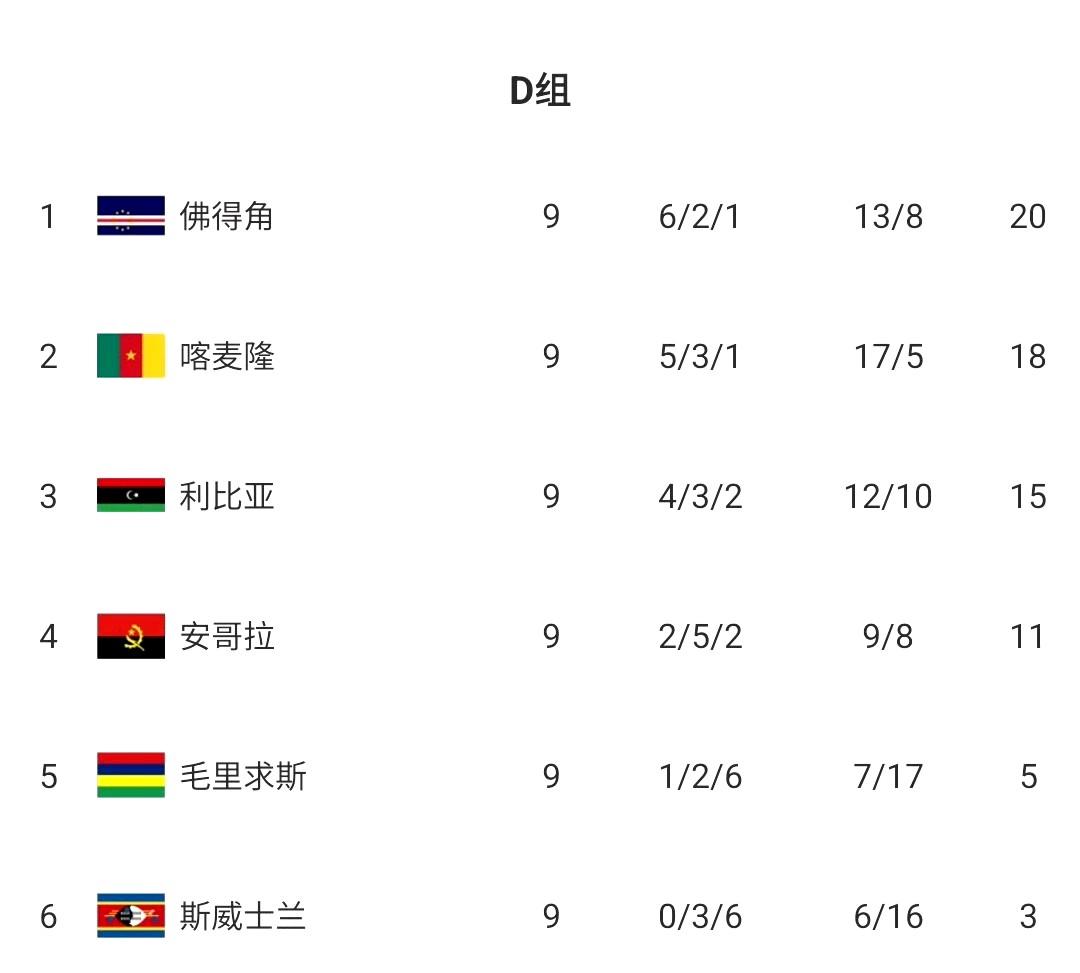
Task: Open team 喀麦隆 from the standings
Action: (x=227, y=356)
